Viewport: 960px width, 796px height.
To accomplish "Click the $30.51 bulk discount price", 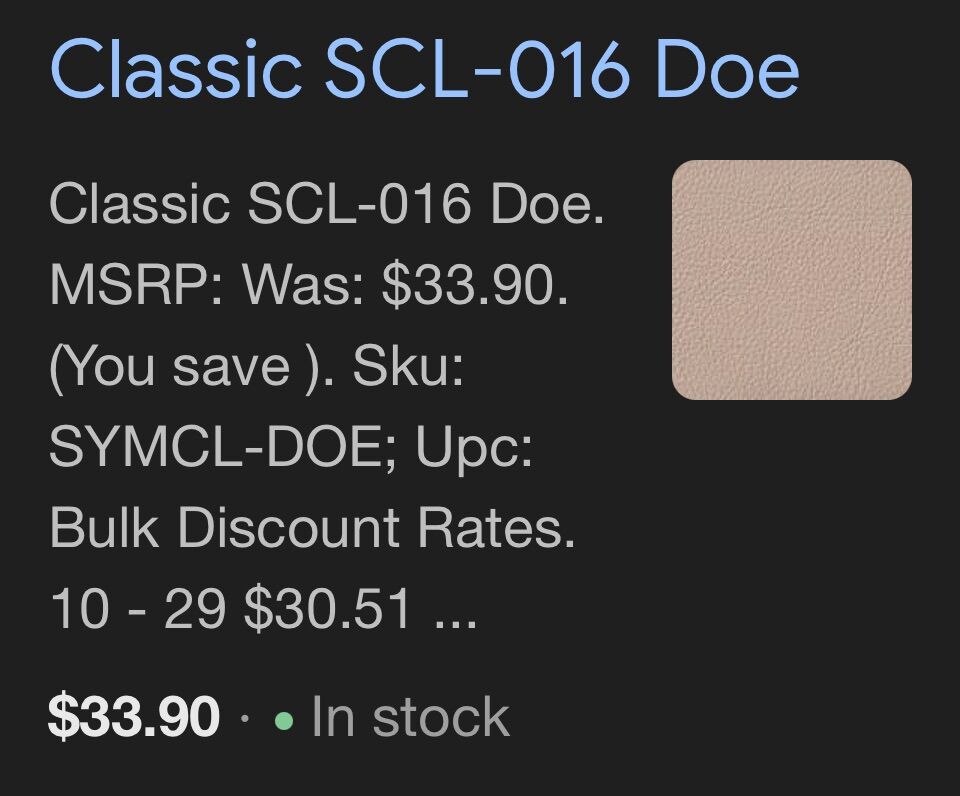I will point(328,609).
